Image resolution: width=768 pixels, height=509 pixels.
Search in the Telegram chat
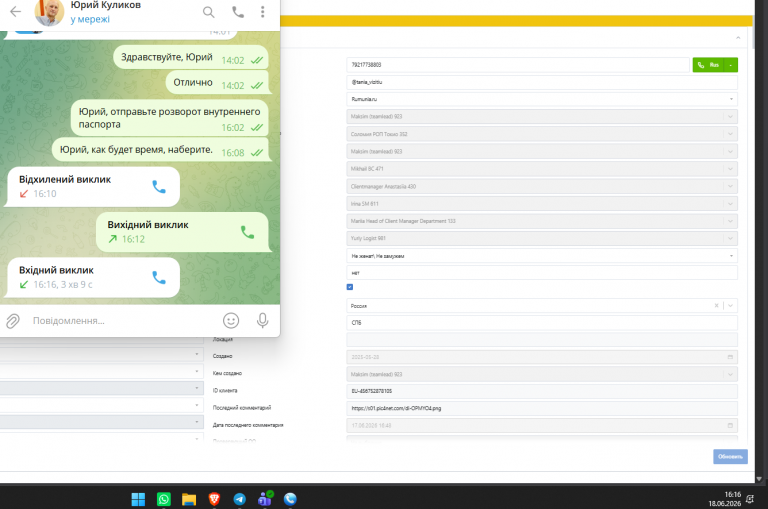click(209, 12)
